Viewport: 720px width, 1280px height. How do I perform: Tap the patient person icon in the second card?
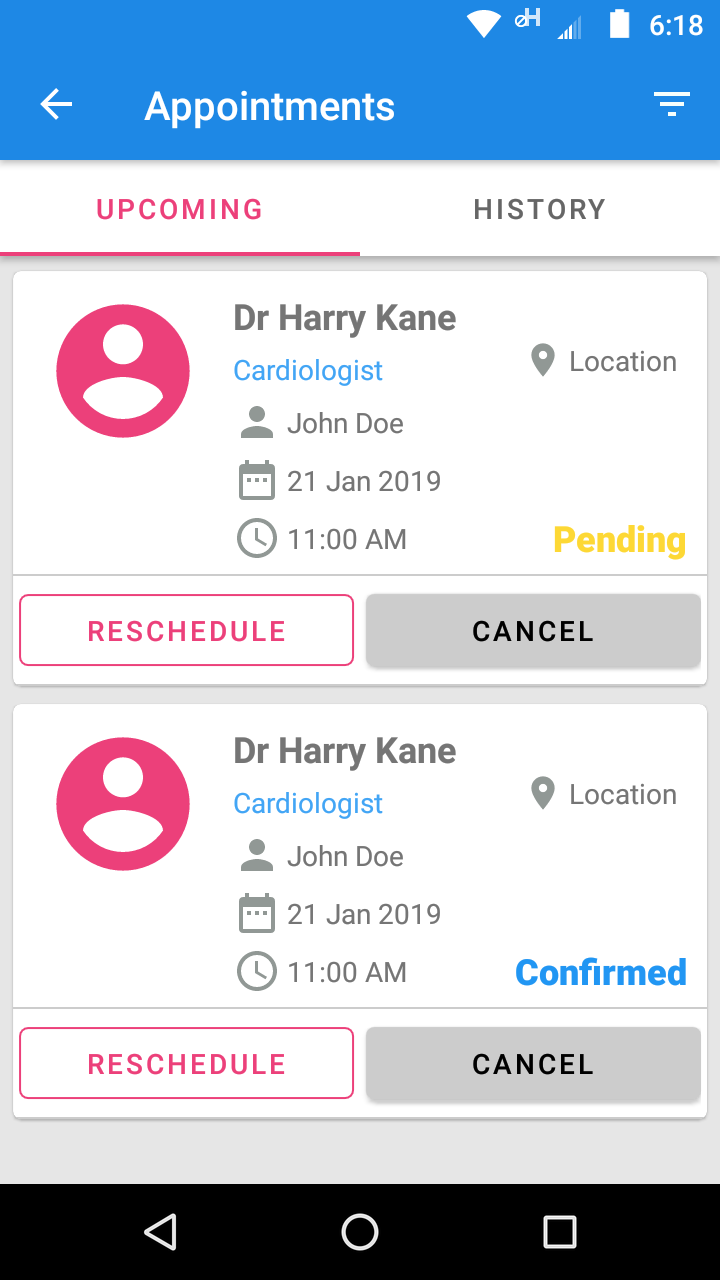(x=257, y=856)
